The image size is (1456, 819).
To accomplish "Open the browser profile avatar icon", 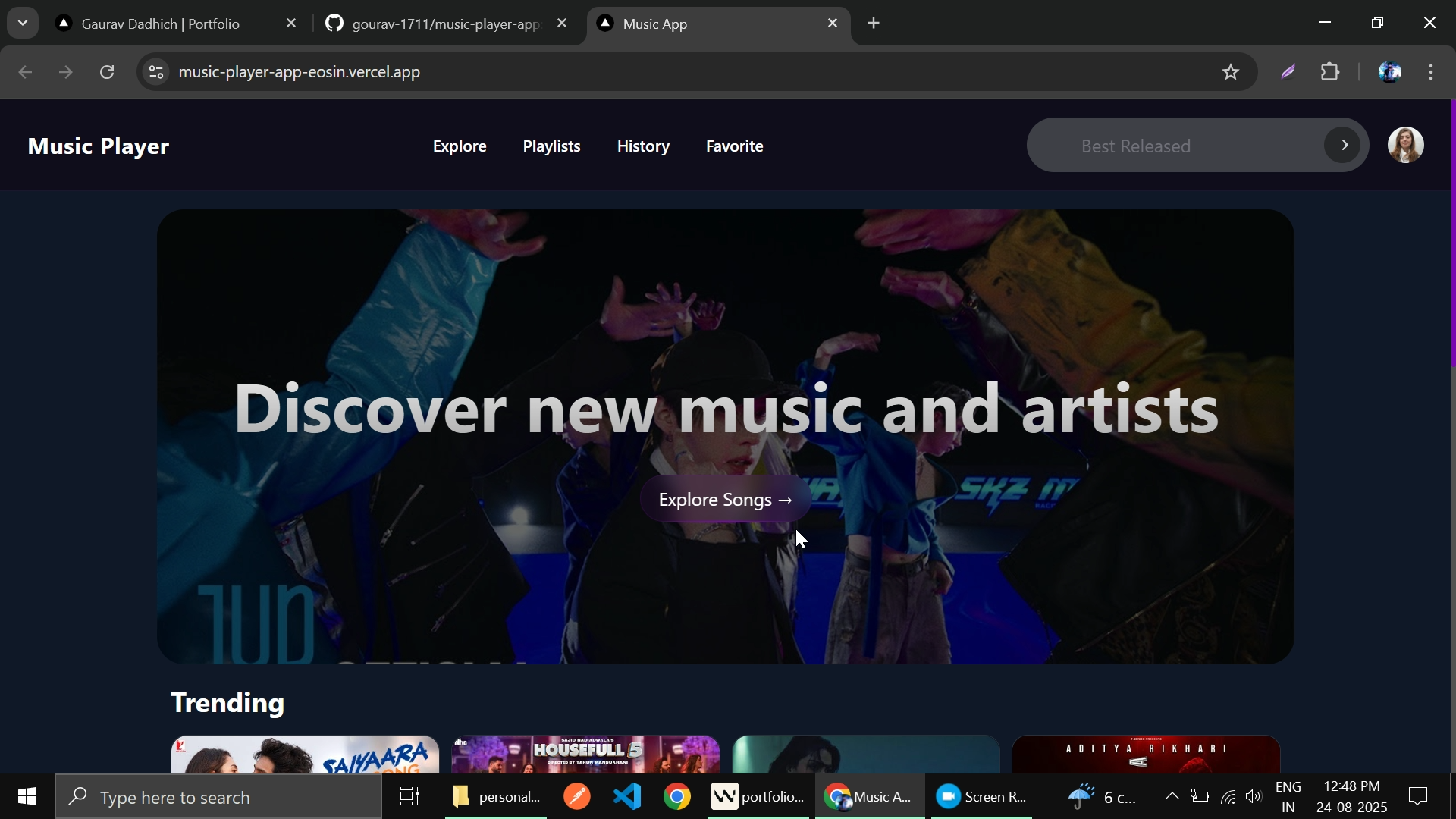I will 1391,71.
